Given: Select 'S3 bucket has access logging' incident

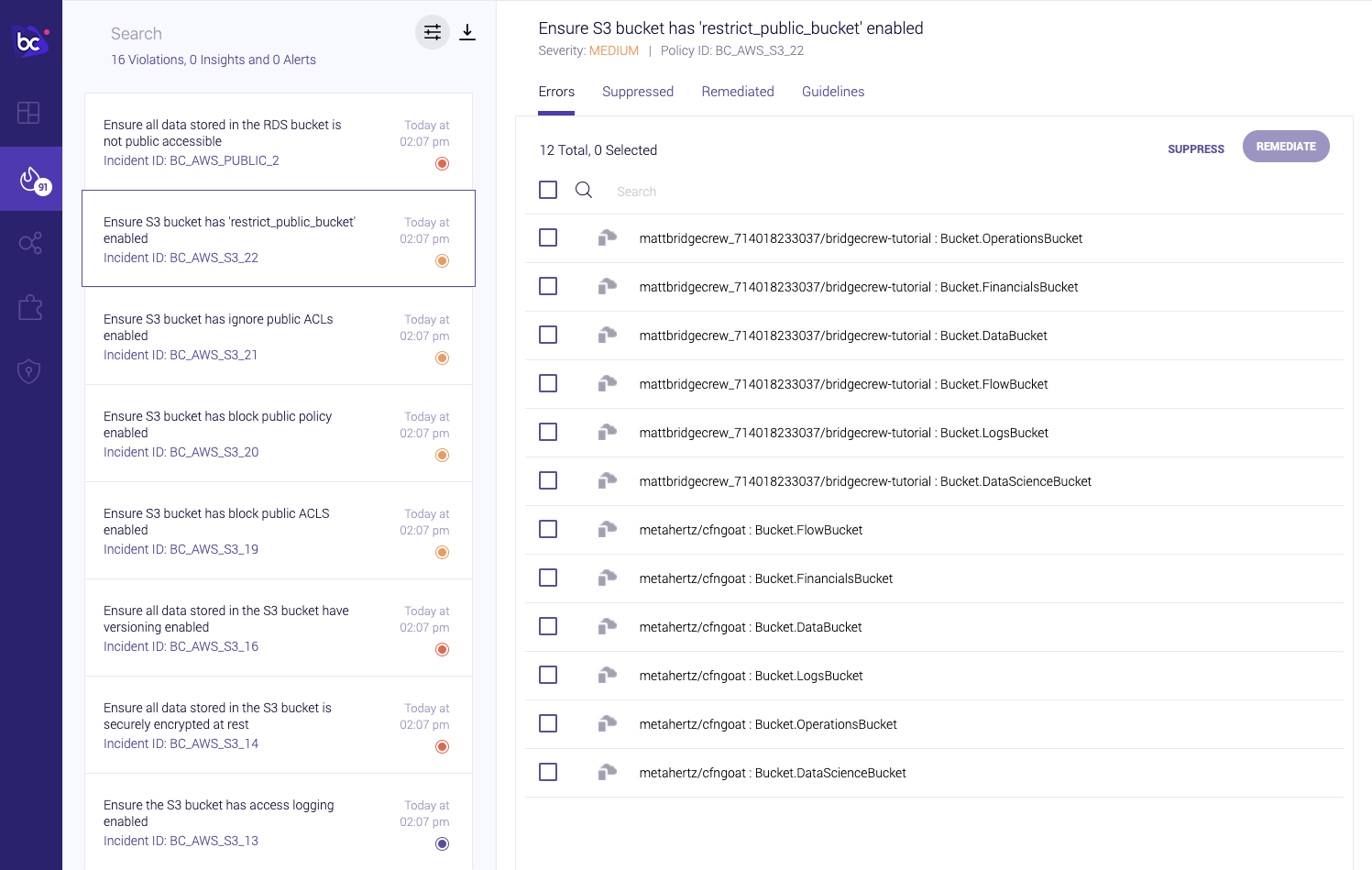Looking at the screenshot, I should point(279,821).
